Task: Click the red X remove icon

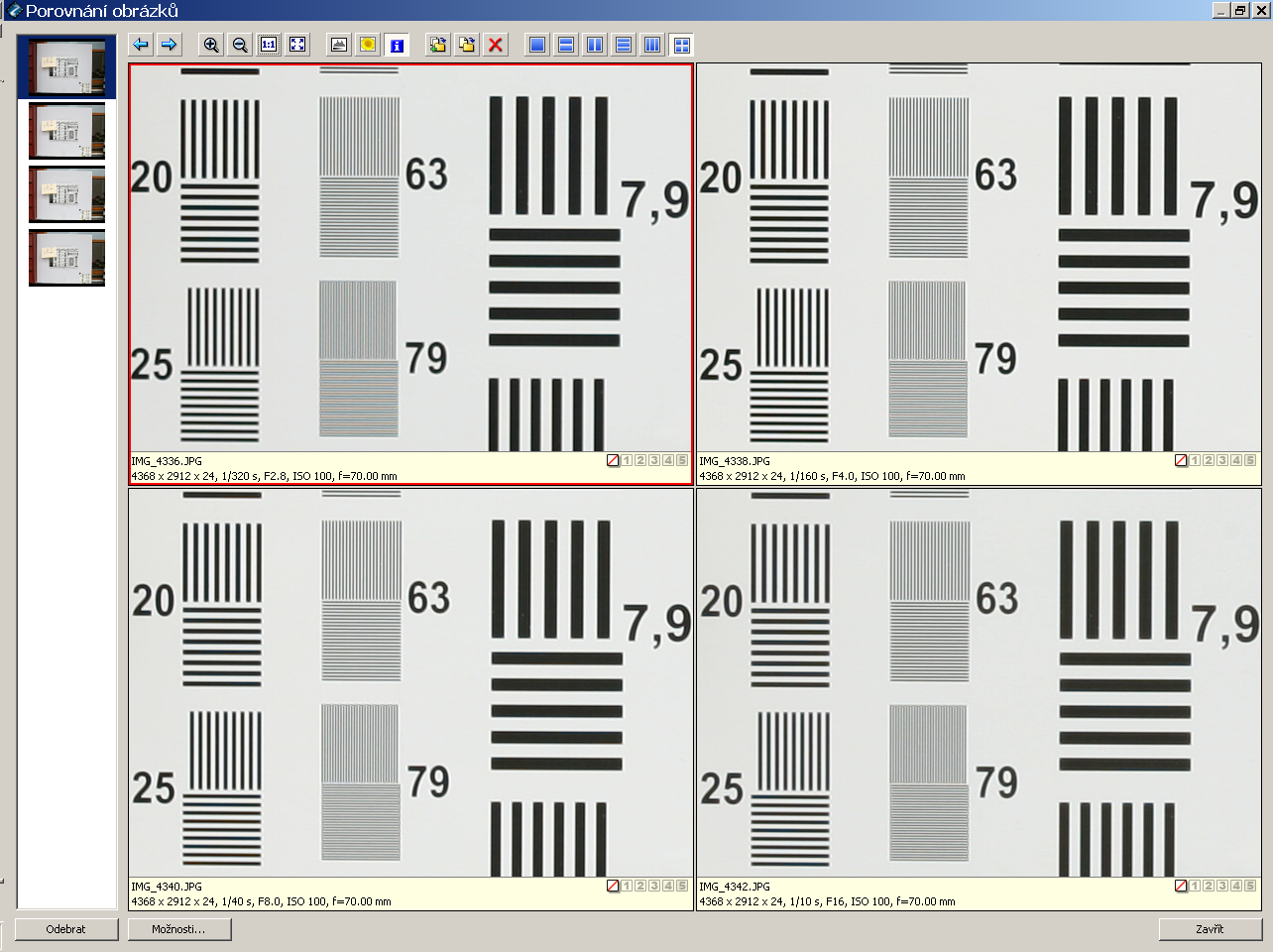Action: 496,45
